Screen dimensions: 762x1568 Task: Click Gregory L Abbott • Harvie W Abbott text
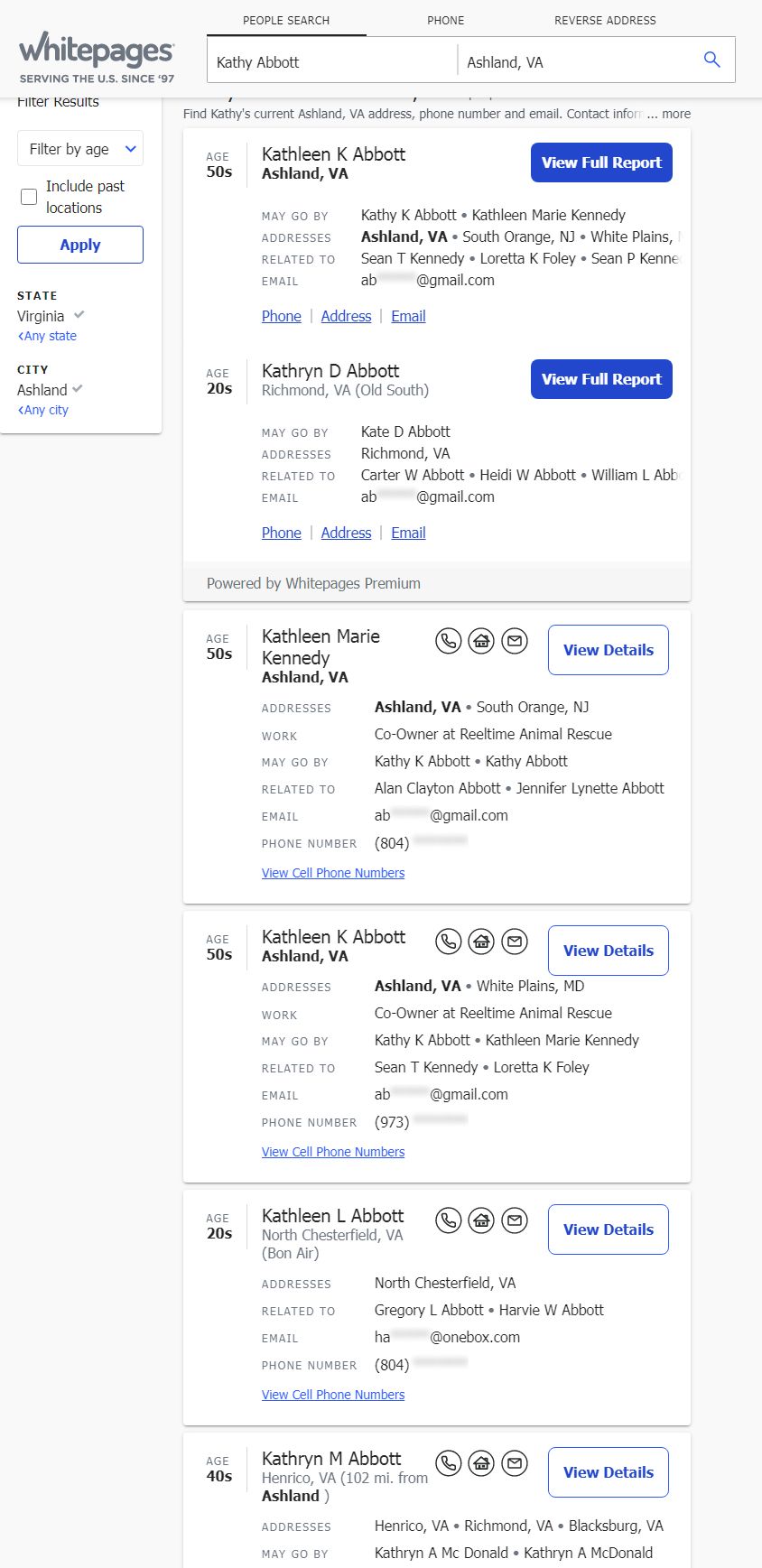[489, 1310]
